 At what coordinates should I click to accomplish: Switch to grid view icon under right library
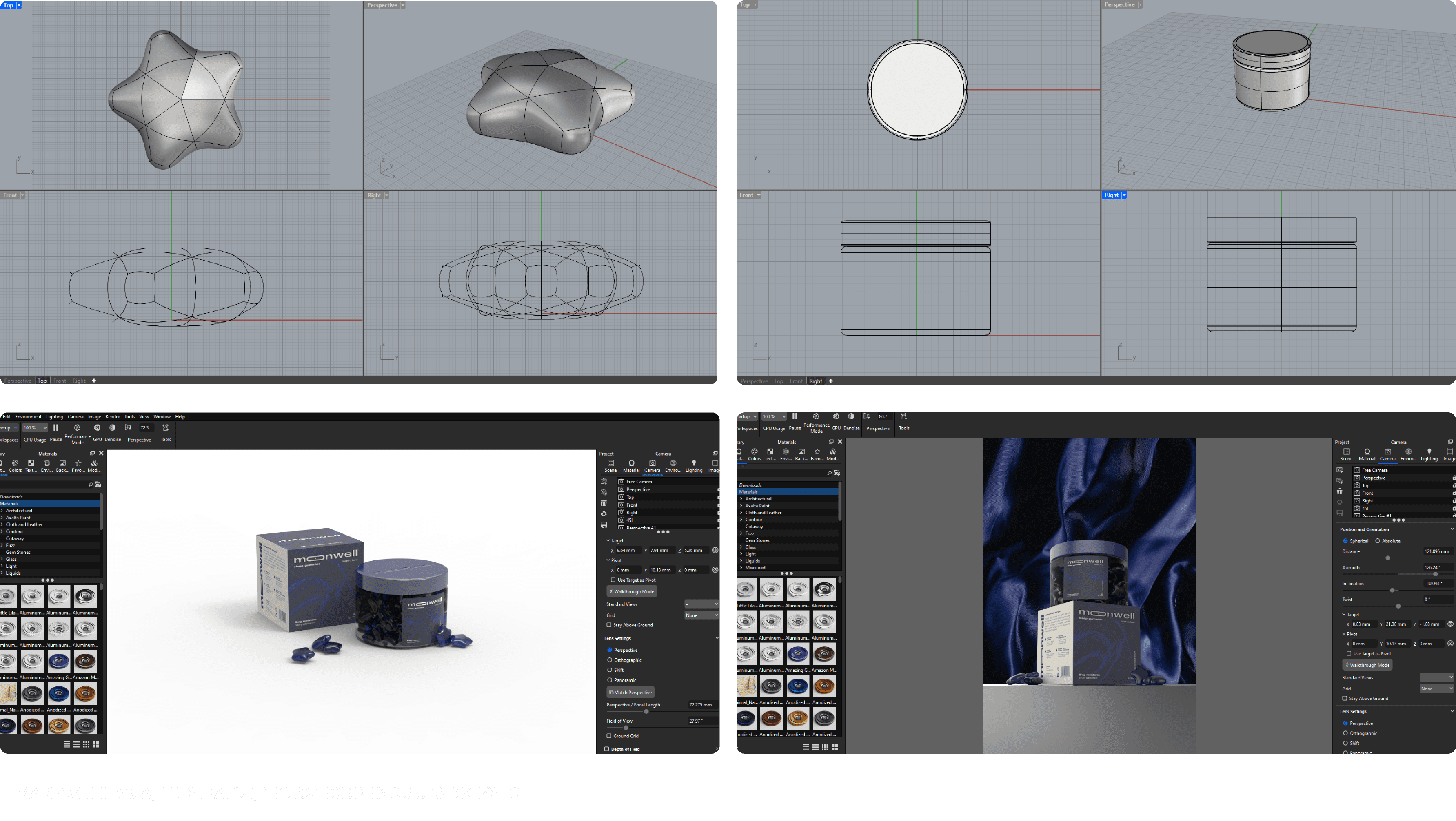click(825, 747)
